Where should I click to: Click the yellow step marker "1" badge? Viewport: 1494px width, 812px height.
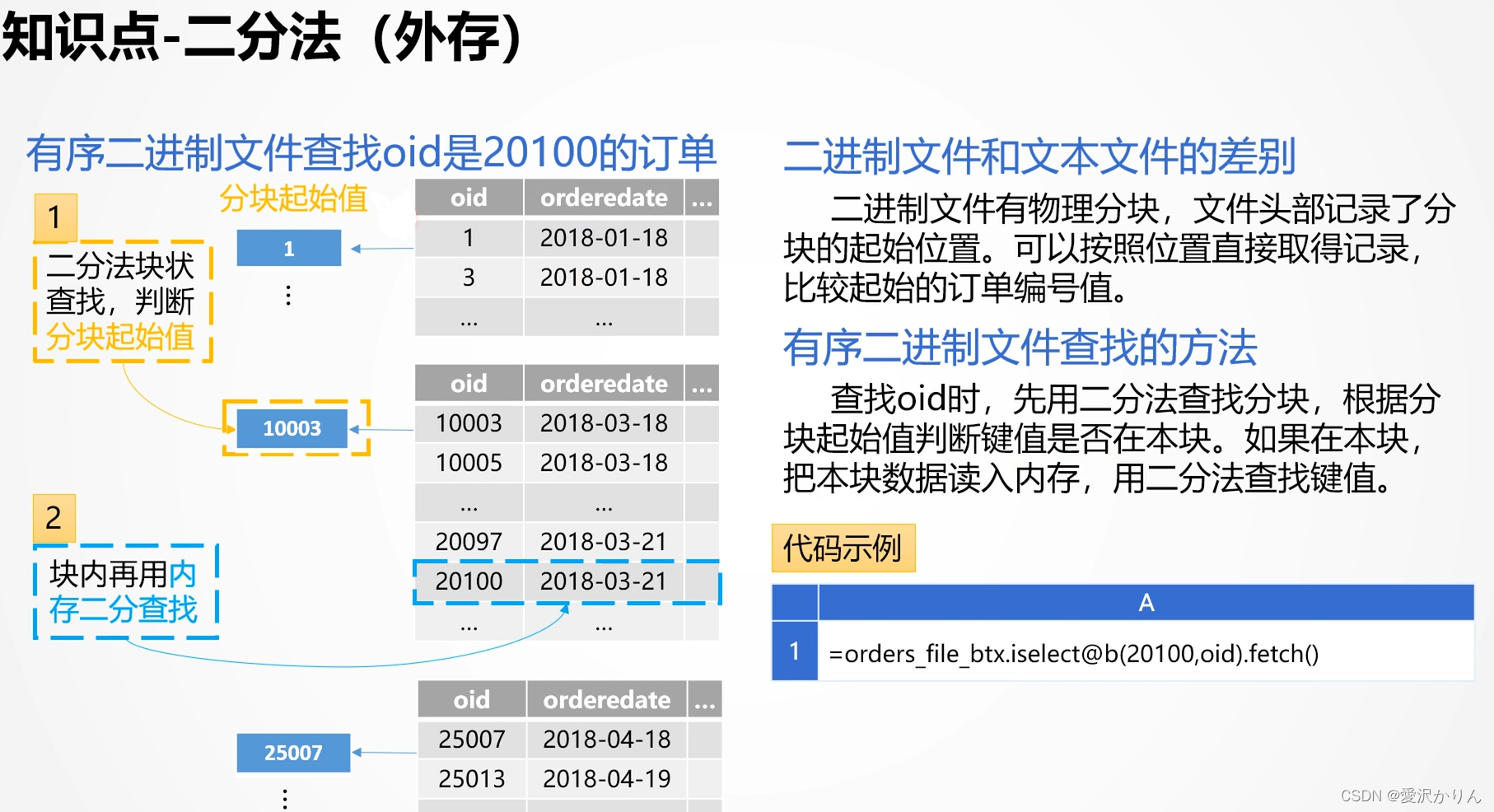[54, 218]
